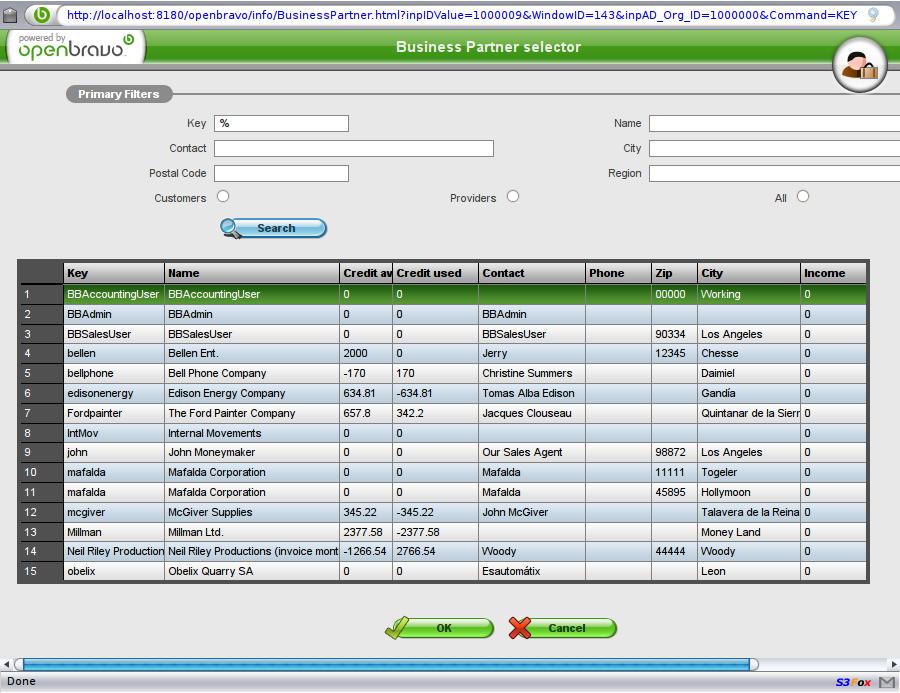Image resolution: width=900 pixels, height=693 pixels.
Task: Select the Customers radio button
Action: pyautogui.click(x=223, y=197)
